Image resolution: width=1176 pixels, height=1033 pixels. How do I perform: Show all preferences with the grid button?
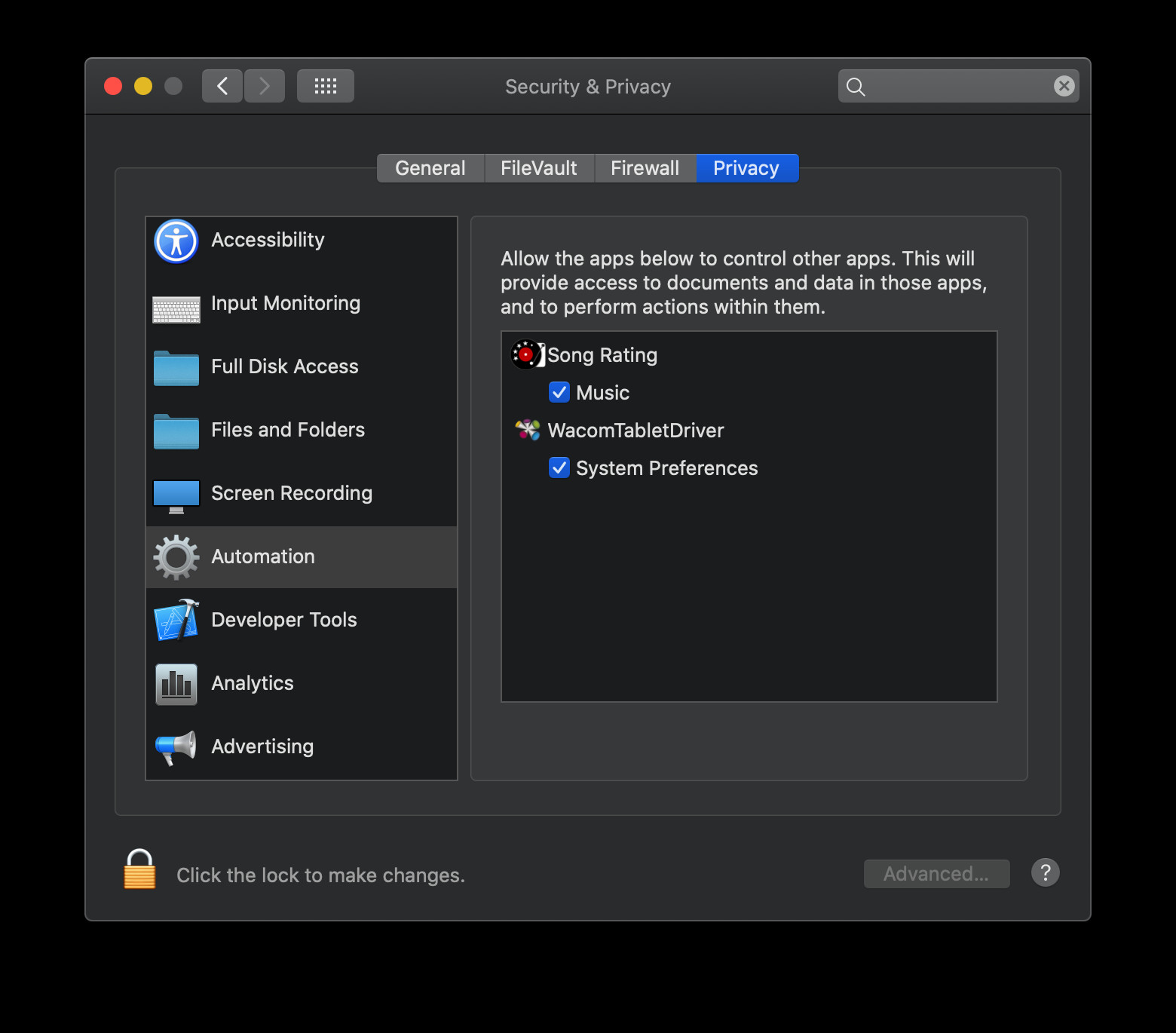point(326,86)
